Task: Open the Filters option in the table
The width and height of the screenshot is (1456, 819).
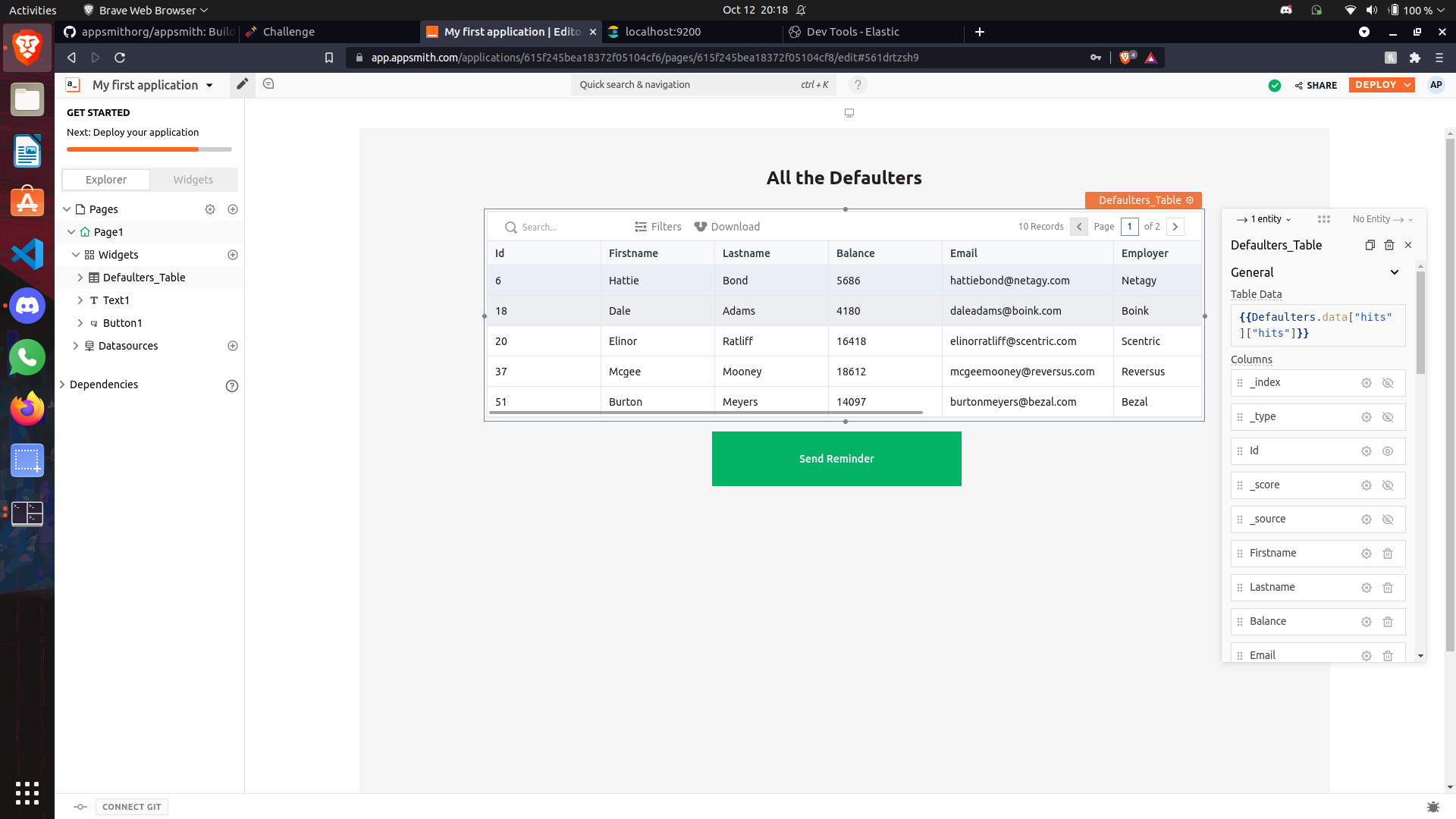Action: pos(657,227)
